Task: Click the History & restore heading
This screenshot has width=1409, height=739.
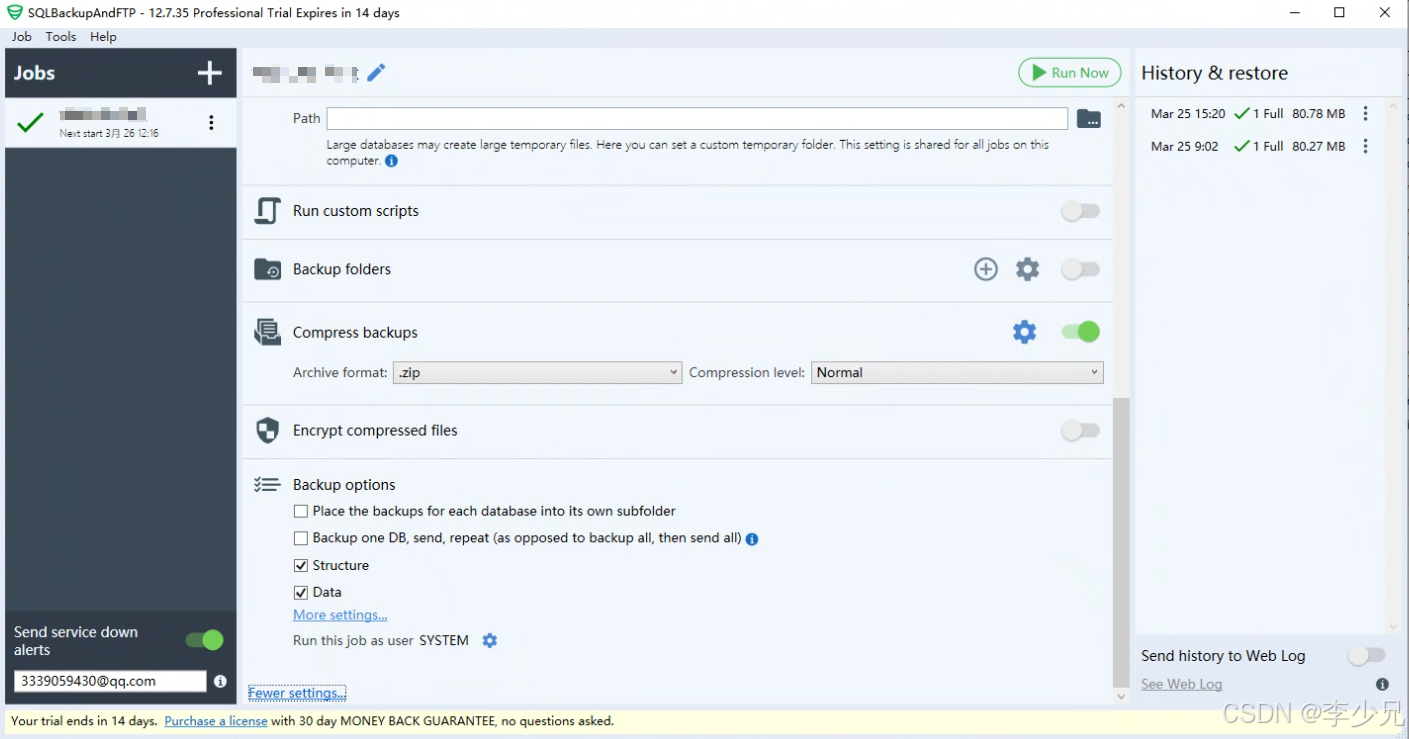Action: point(1214,73)
